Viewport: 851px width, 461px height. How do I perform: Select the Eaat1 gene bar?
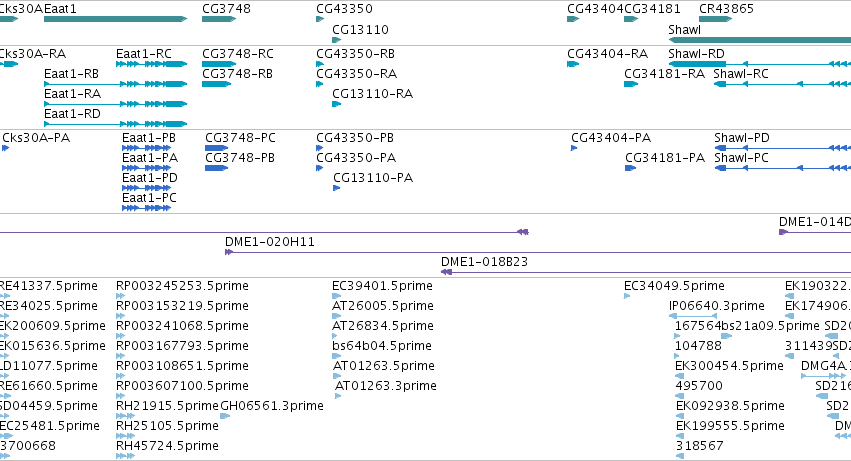click(115, 19)
